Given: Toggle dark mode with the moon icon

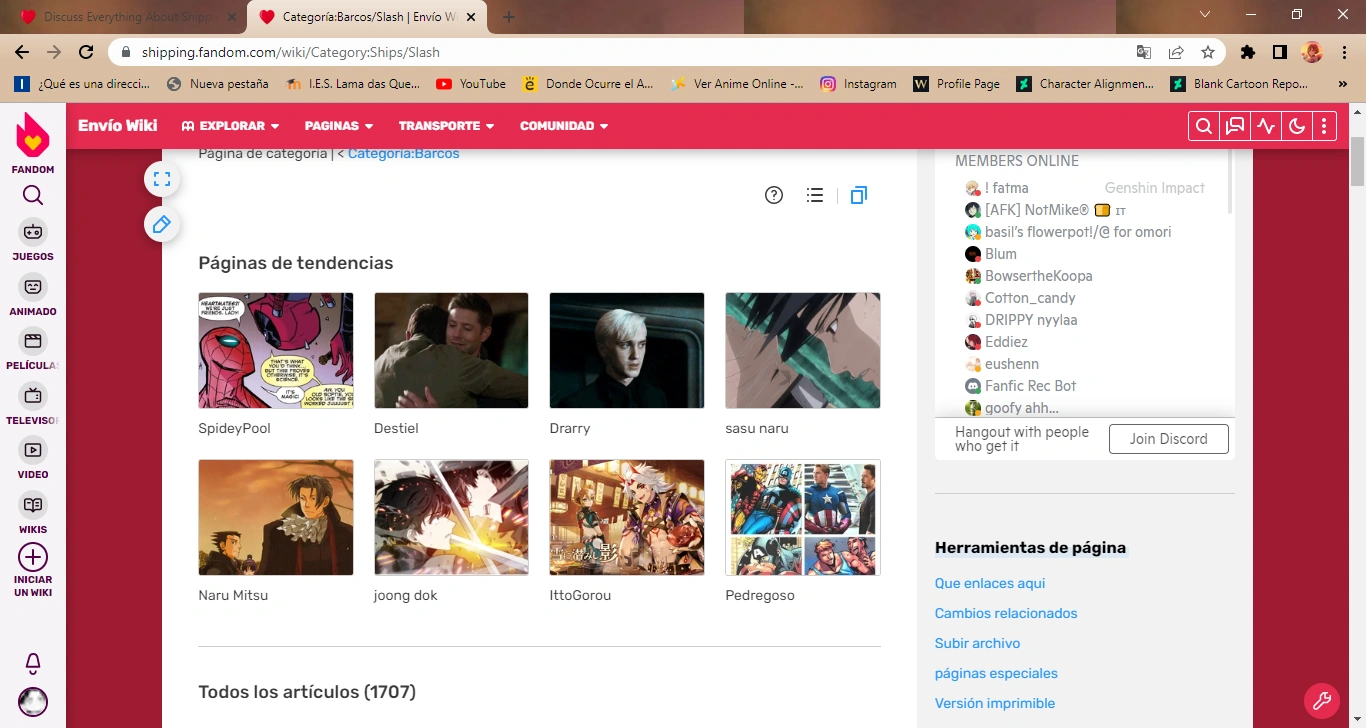Looking at the screenshot, I should (x=1297, y=125).
